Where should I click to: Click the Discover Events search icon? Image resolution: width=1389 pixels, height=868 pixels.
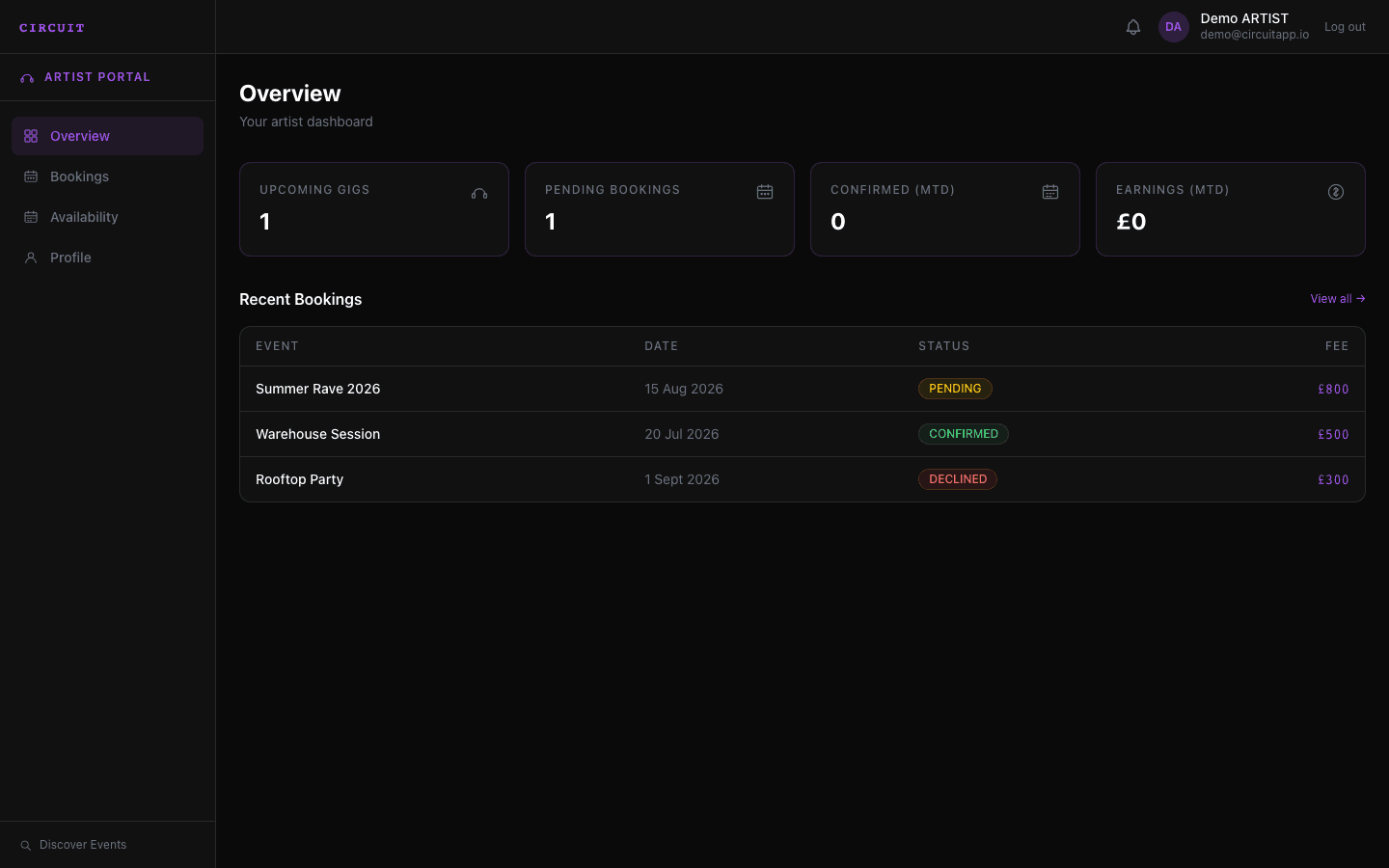(26, 845)
